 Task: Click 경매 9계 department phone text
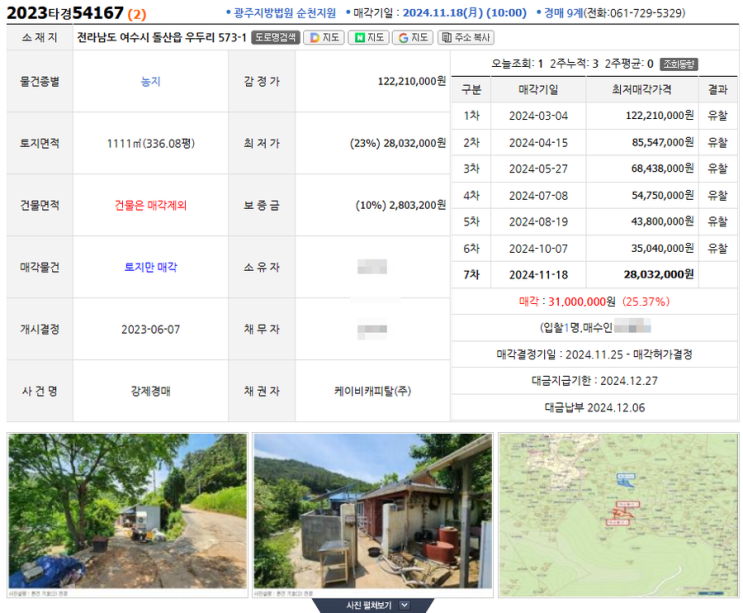614,13
